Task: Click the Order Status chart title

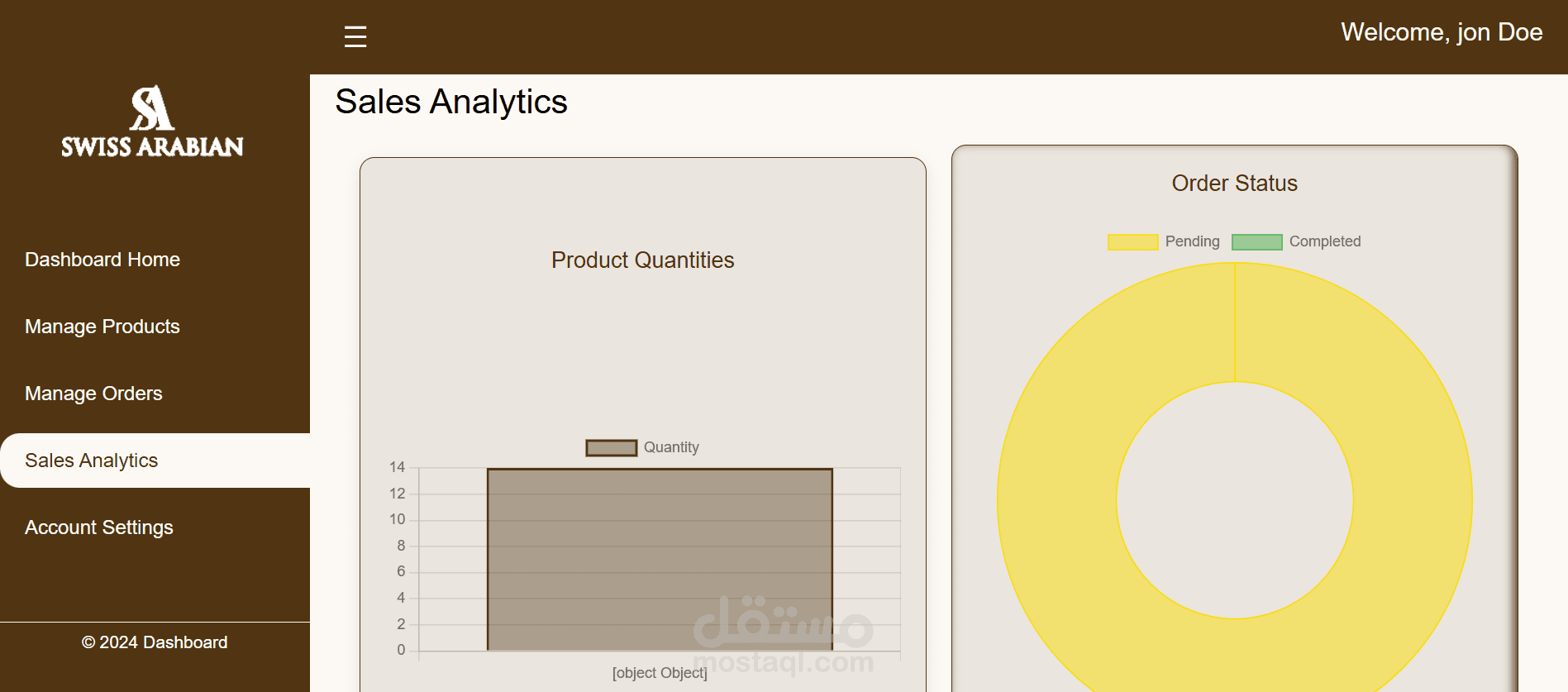Action: point(1234,184)
